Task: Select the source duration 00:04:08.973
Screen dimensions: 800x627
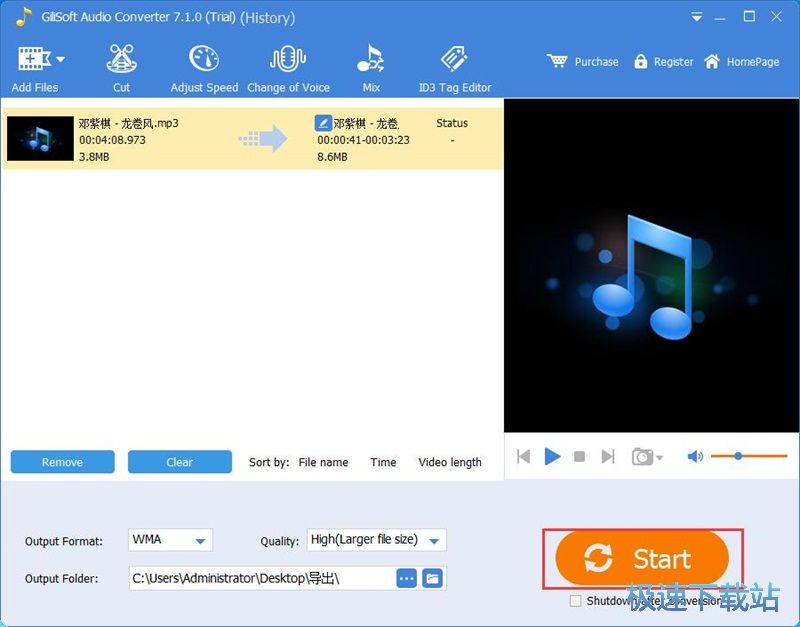Action: (112, 140)
